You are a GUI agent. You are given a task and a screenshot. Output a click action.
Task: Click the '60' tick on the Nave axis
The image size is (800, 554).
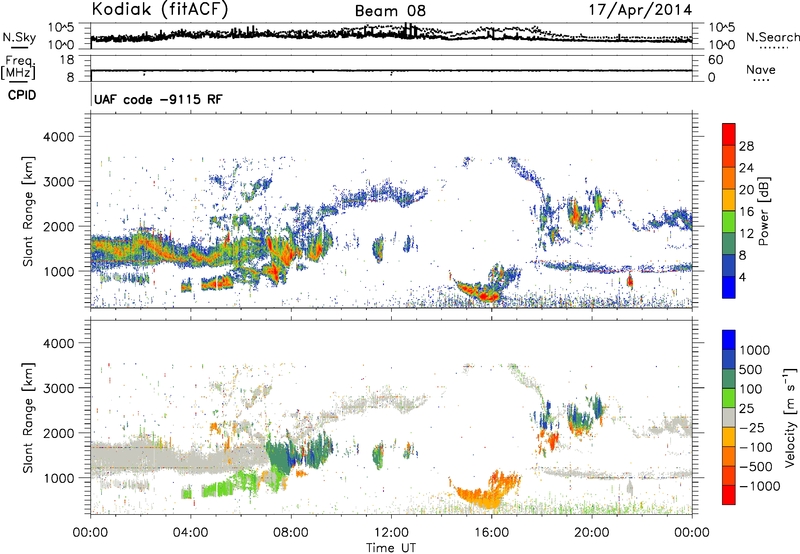coord(715,60)
